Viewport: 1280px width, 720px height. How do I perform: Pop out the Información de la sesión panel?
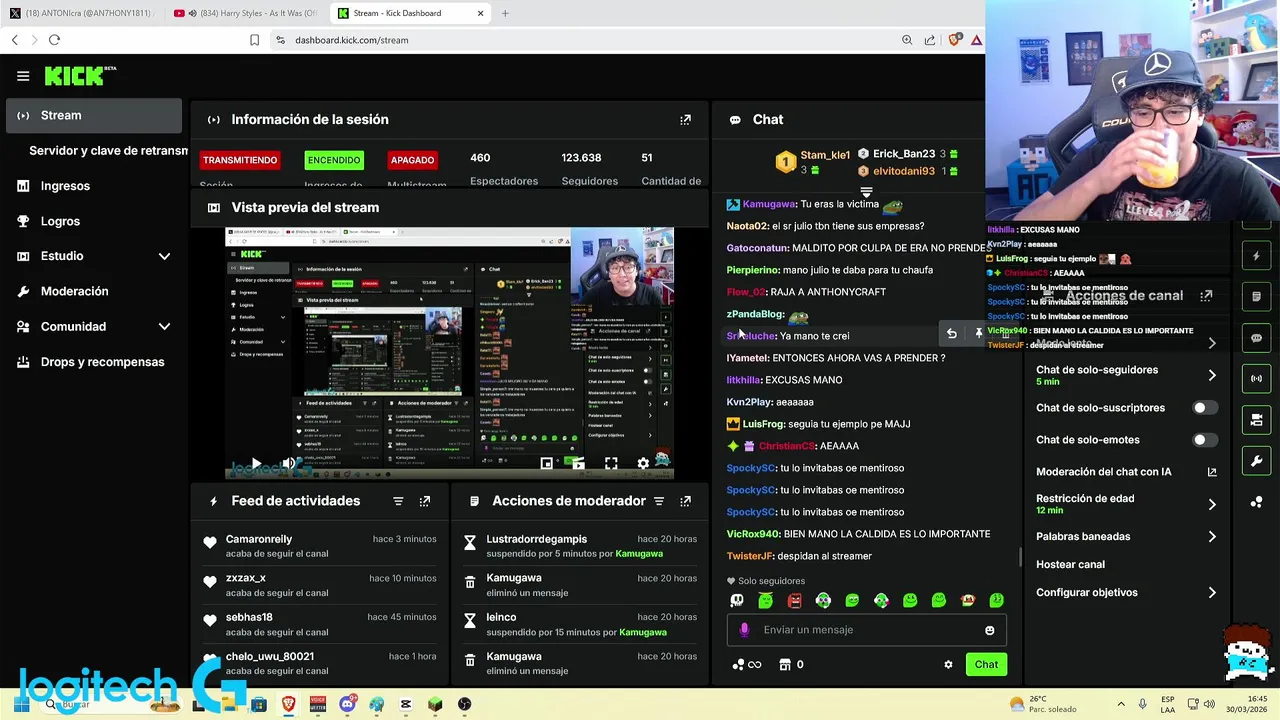coord(685,119)
